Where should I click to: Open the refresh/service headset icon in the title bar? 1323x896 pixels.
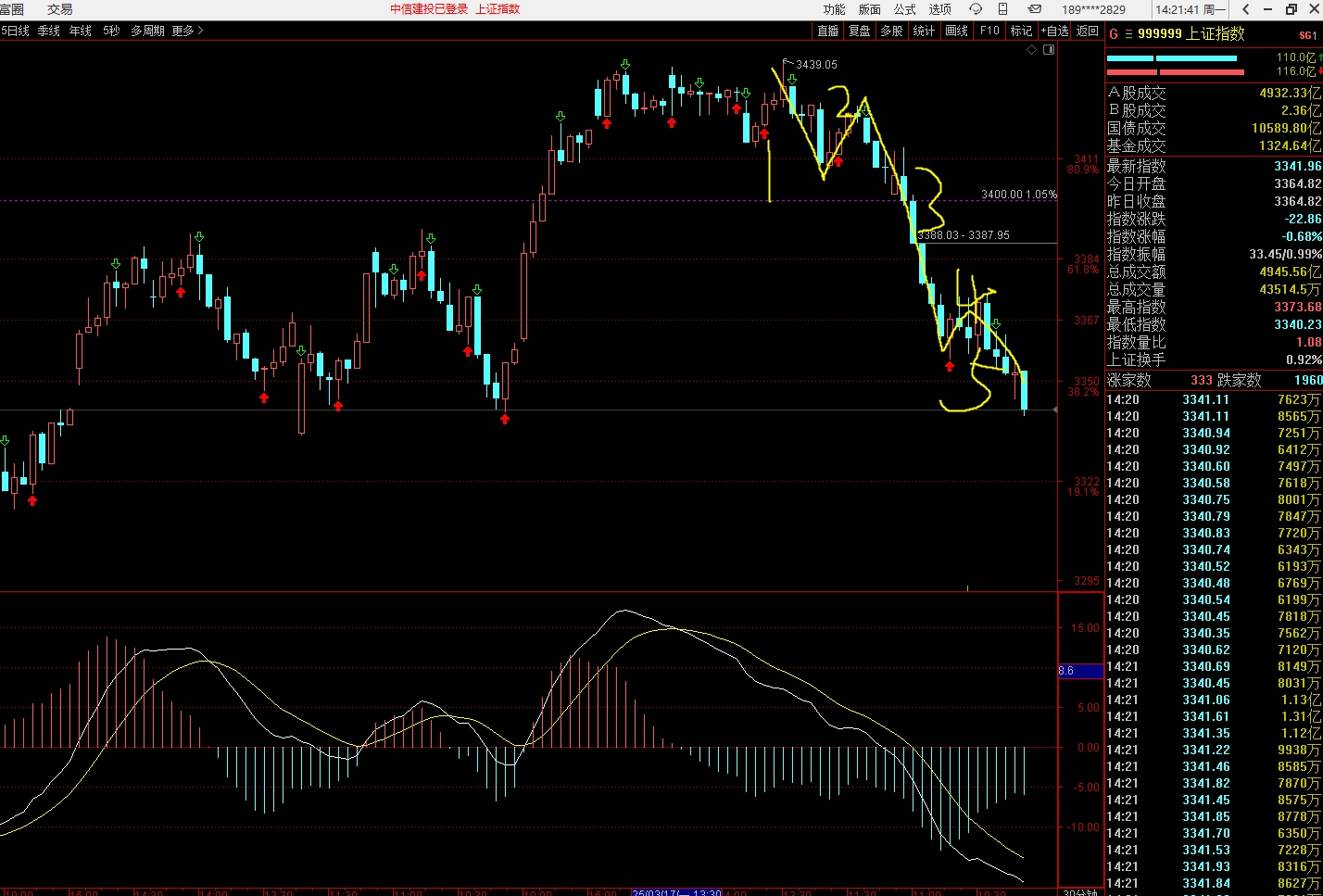pyautogui.click(x=976, y=9)
